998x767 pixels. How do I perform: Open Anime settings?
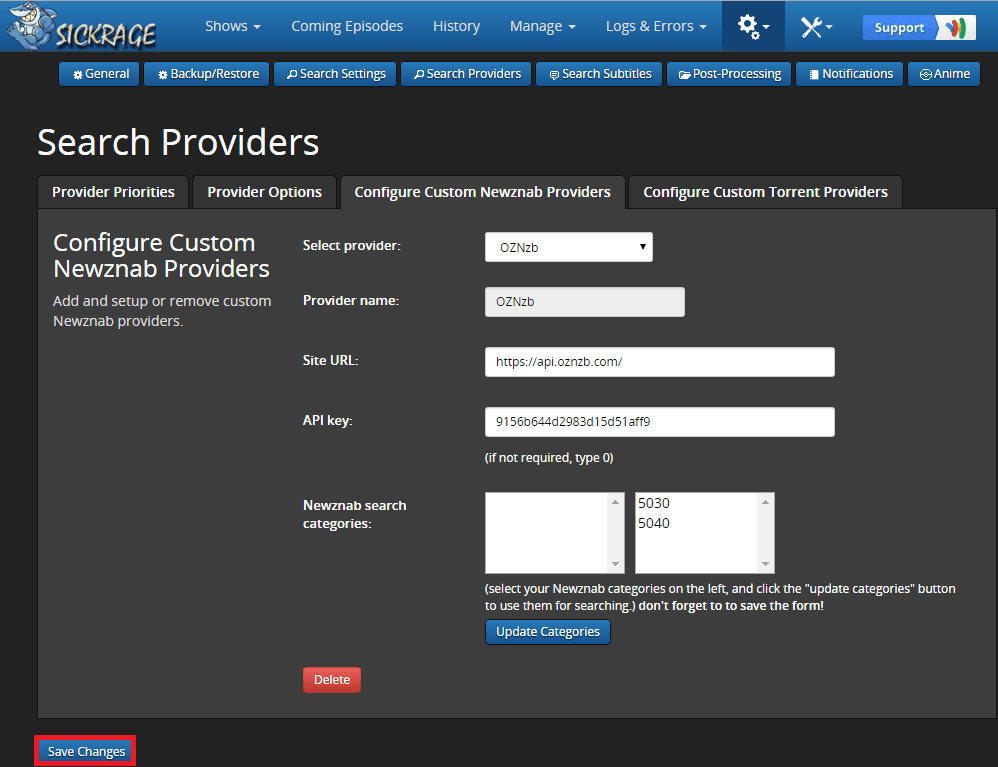(944, 74)
